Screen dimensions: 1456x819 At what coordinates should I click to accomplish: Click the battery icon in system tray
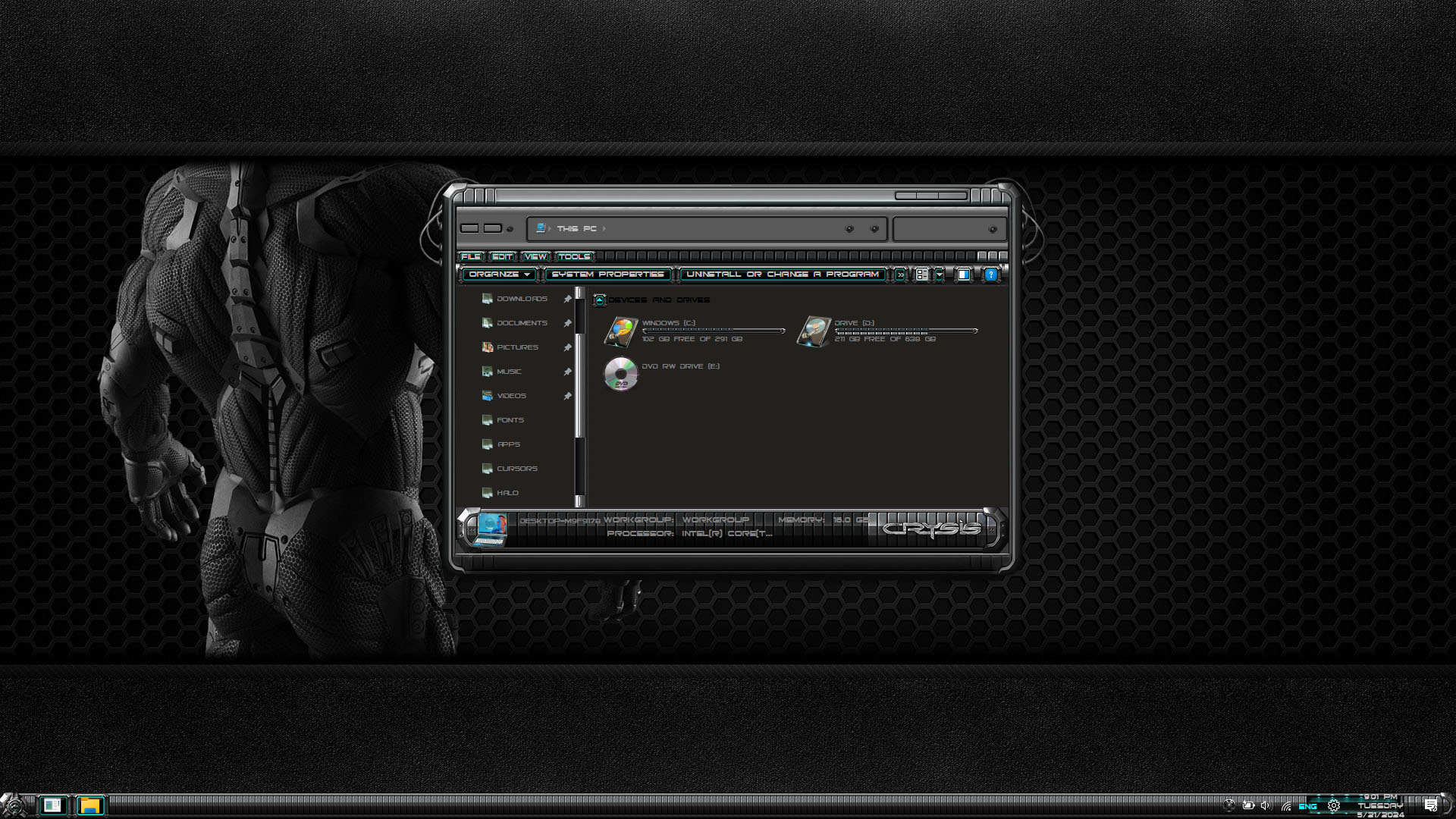click(1248, 805)
